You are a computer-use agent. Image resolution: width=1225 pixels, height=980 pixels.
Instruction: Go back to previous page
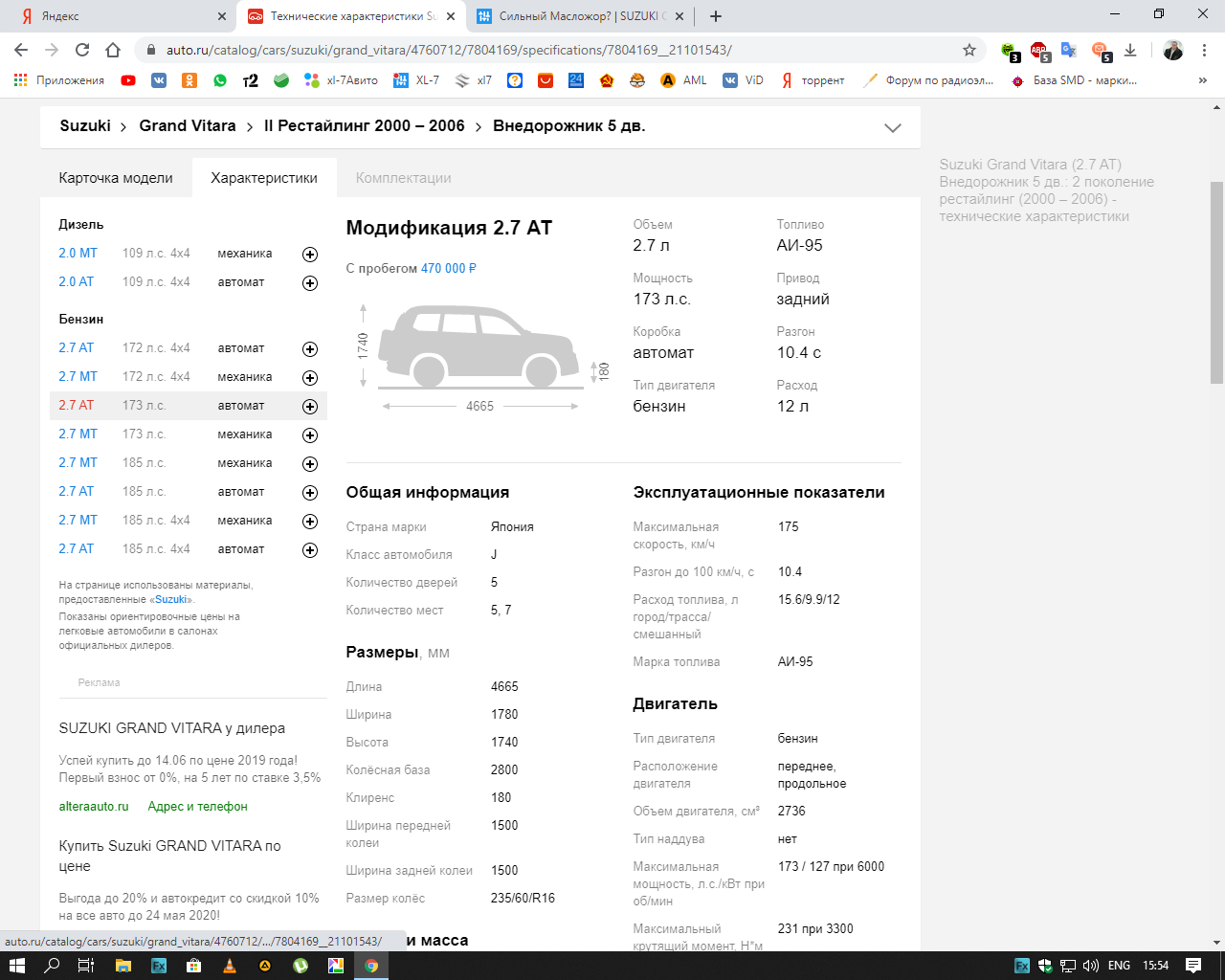(x=21, y=50)
